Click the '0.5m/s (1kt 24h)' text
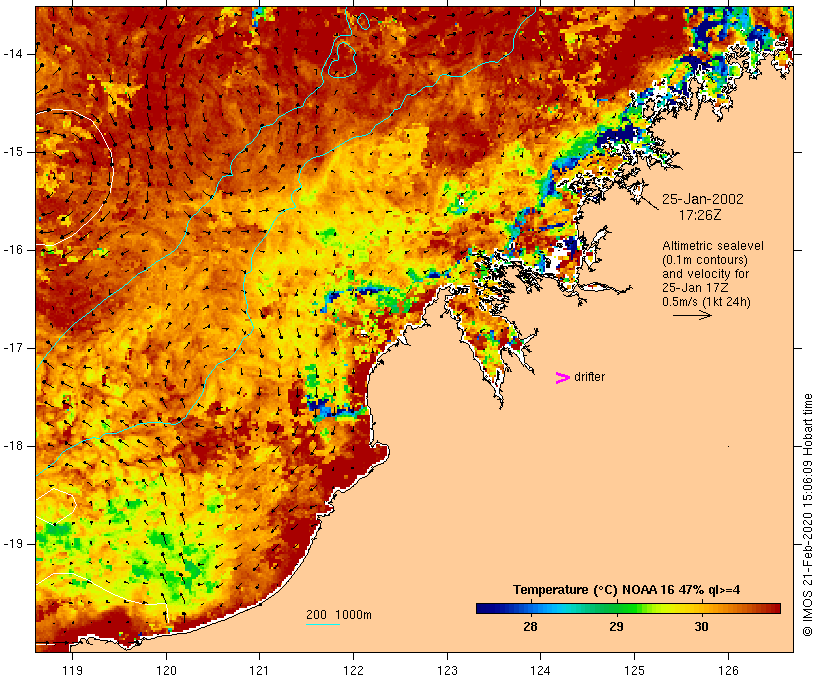Image resolution: width=820 pixels, height=680 pixels. 707,302
